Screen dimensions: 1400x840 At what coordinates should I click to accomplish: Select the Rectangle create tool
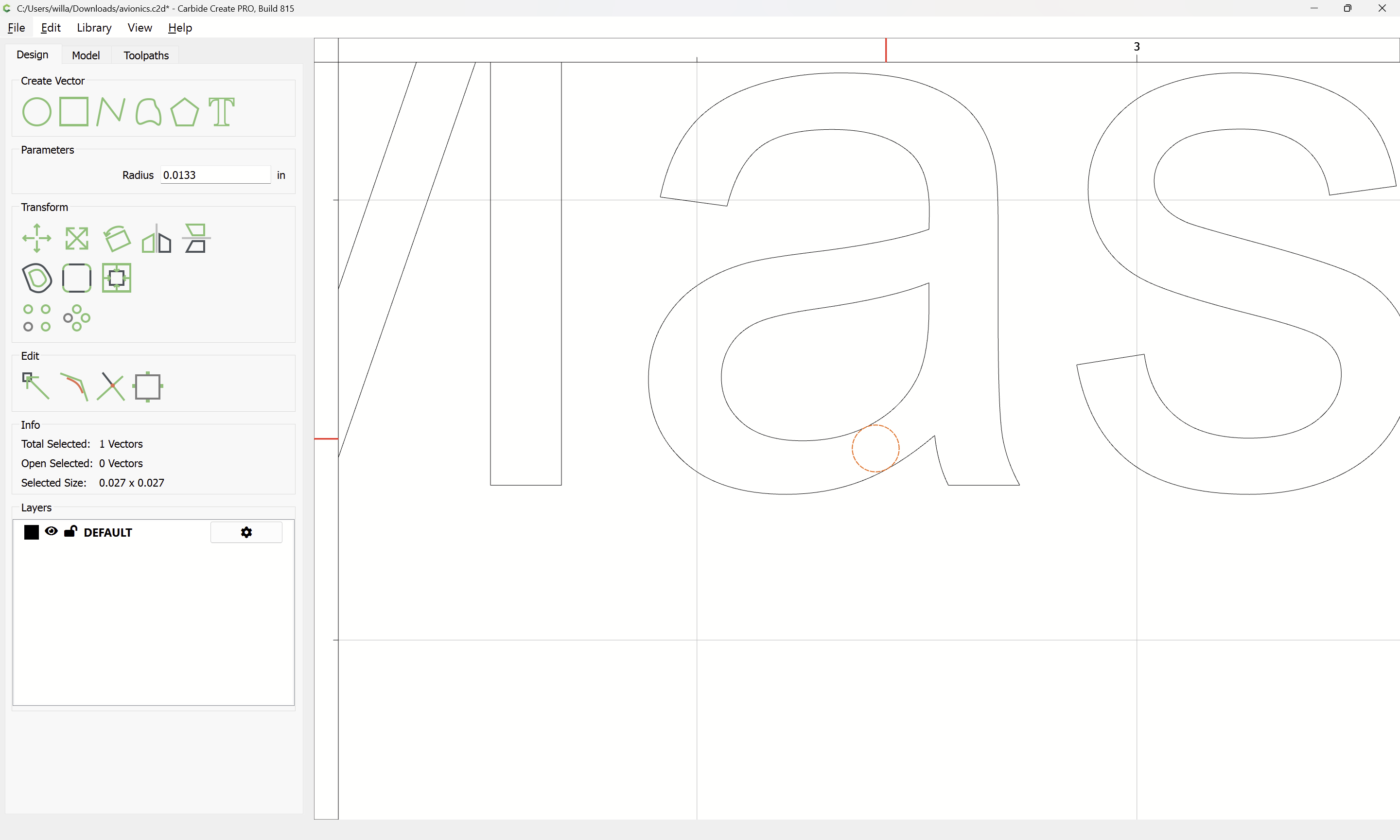(x=74, y=111)
